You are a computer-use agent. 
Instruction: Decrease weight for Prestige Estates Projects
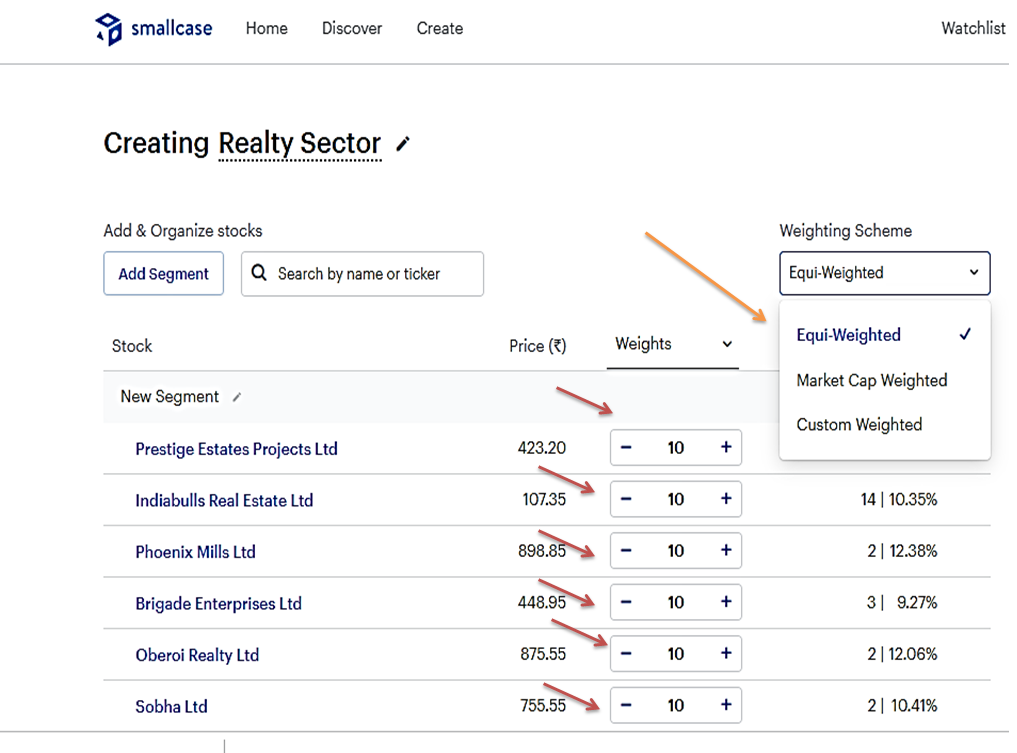pyautogui.click(x=626, y=448)
